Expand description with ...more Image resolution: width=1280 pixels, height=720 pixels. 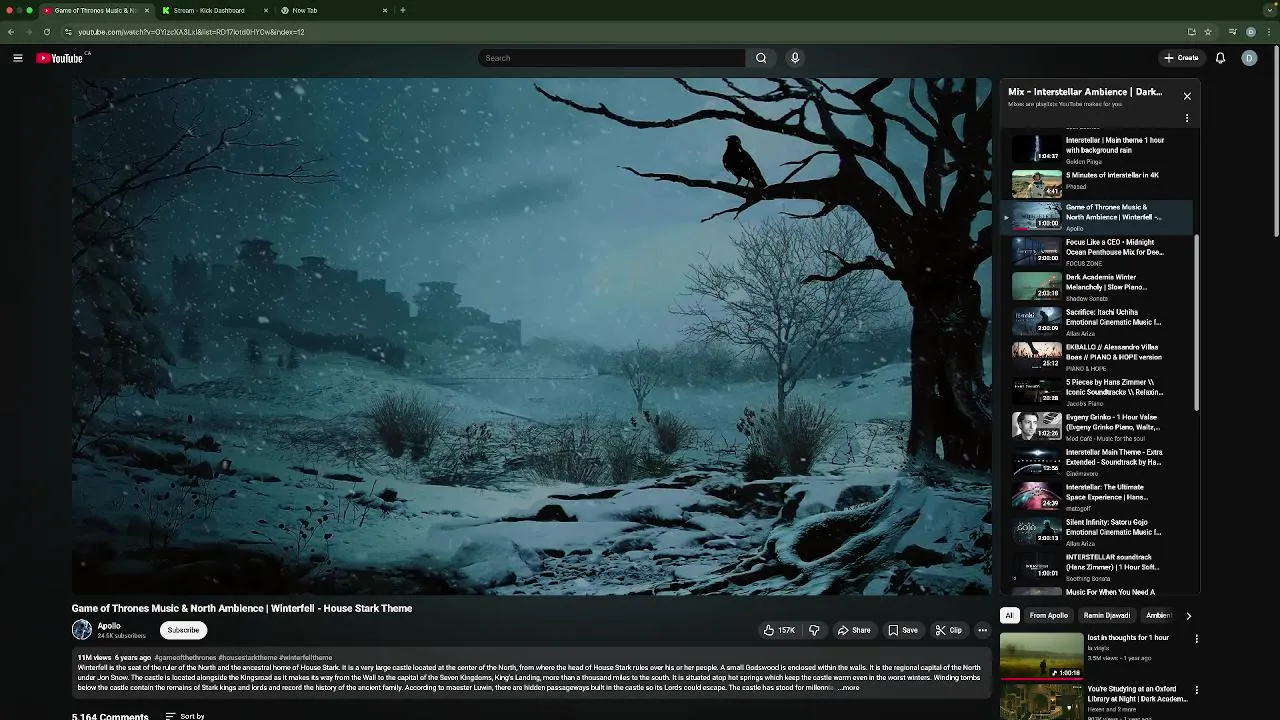pos(849,688)
